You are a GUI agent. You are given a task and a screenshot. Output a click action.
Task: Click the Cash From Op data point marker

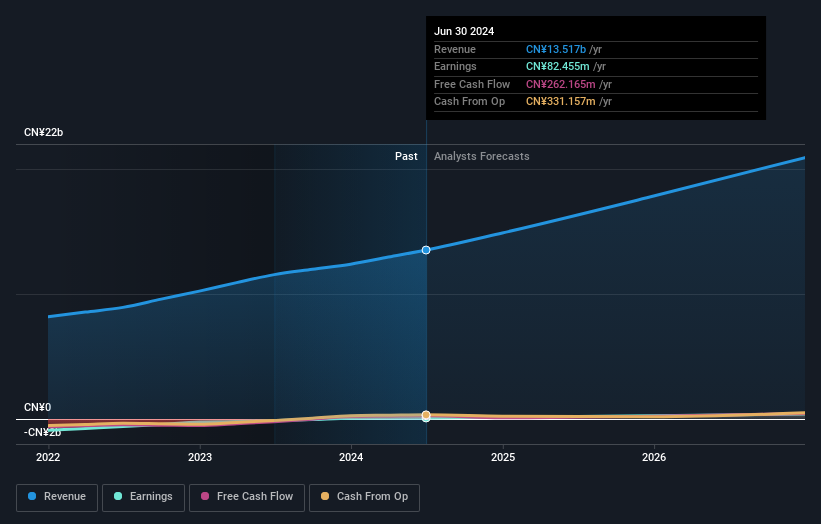pos(426,415)
